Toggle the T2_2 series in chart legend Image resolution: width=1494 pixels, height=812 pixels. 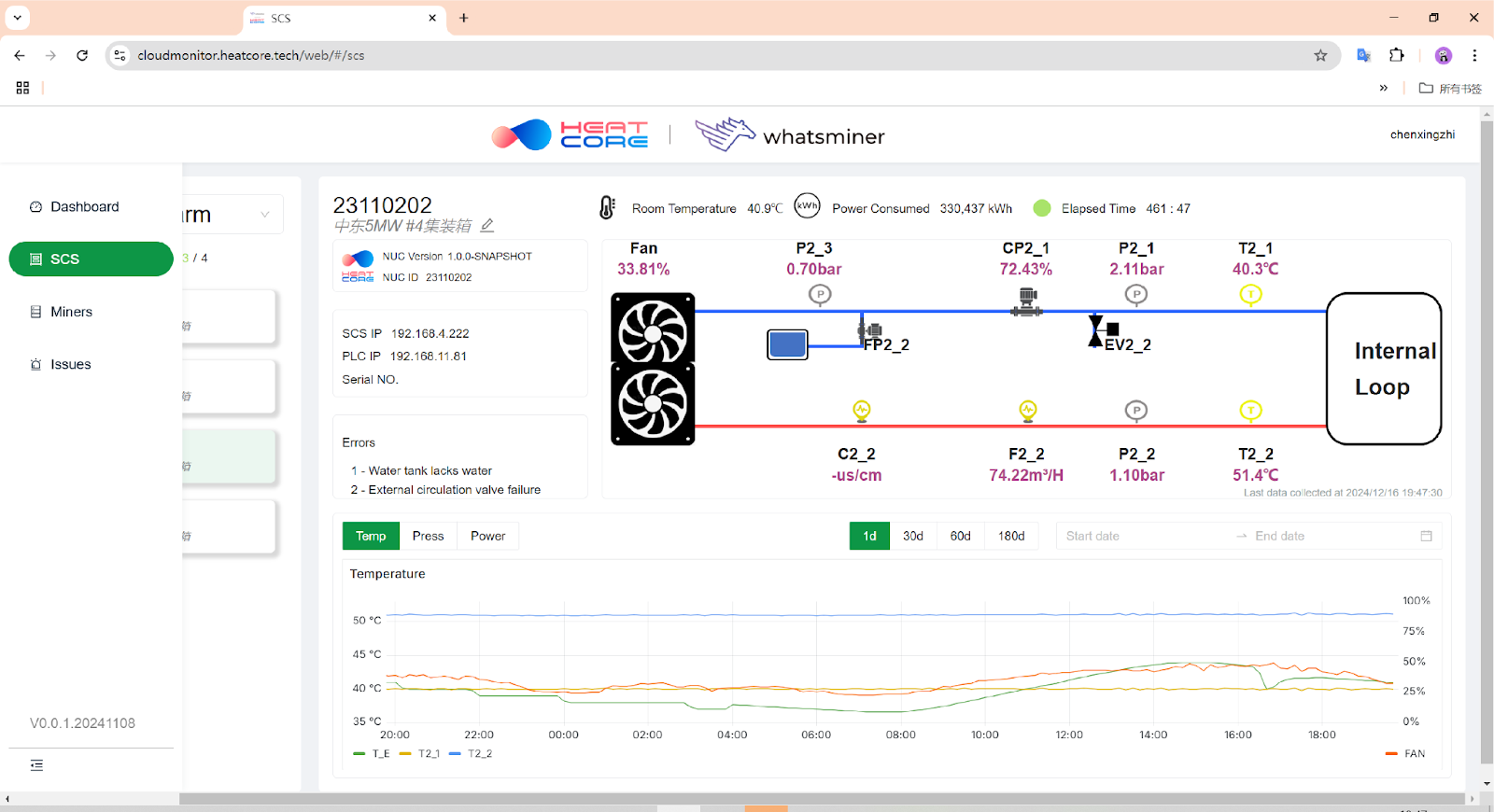(471, 753)
